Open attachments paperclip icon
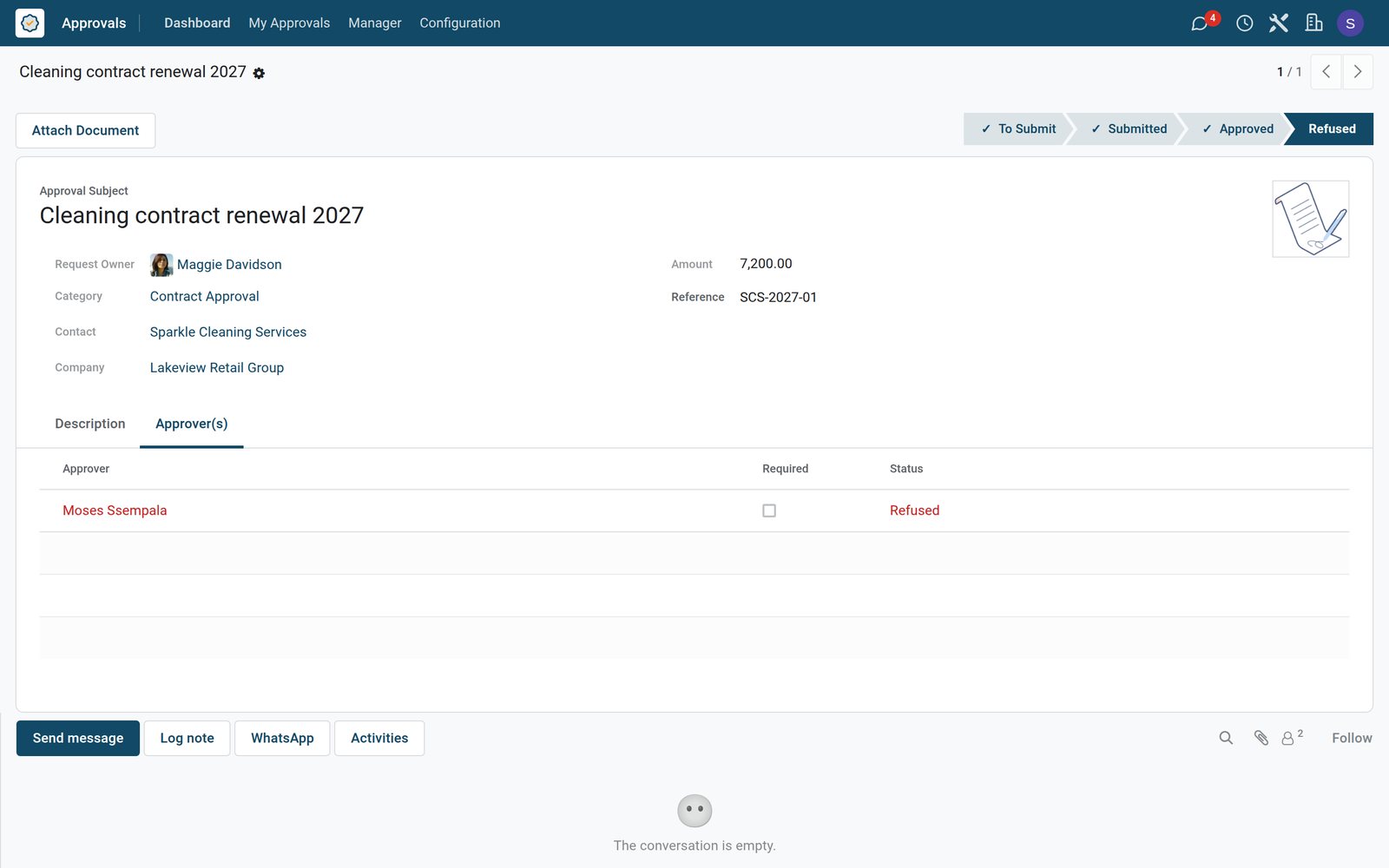 (x=1261, y=738)
